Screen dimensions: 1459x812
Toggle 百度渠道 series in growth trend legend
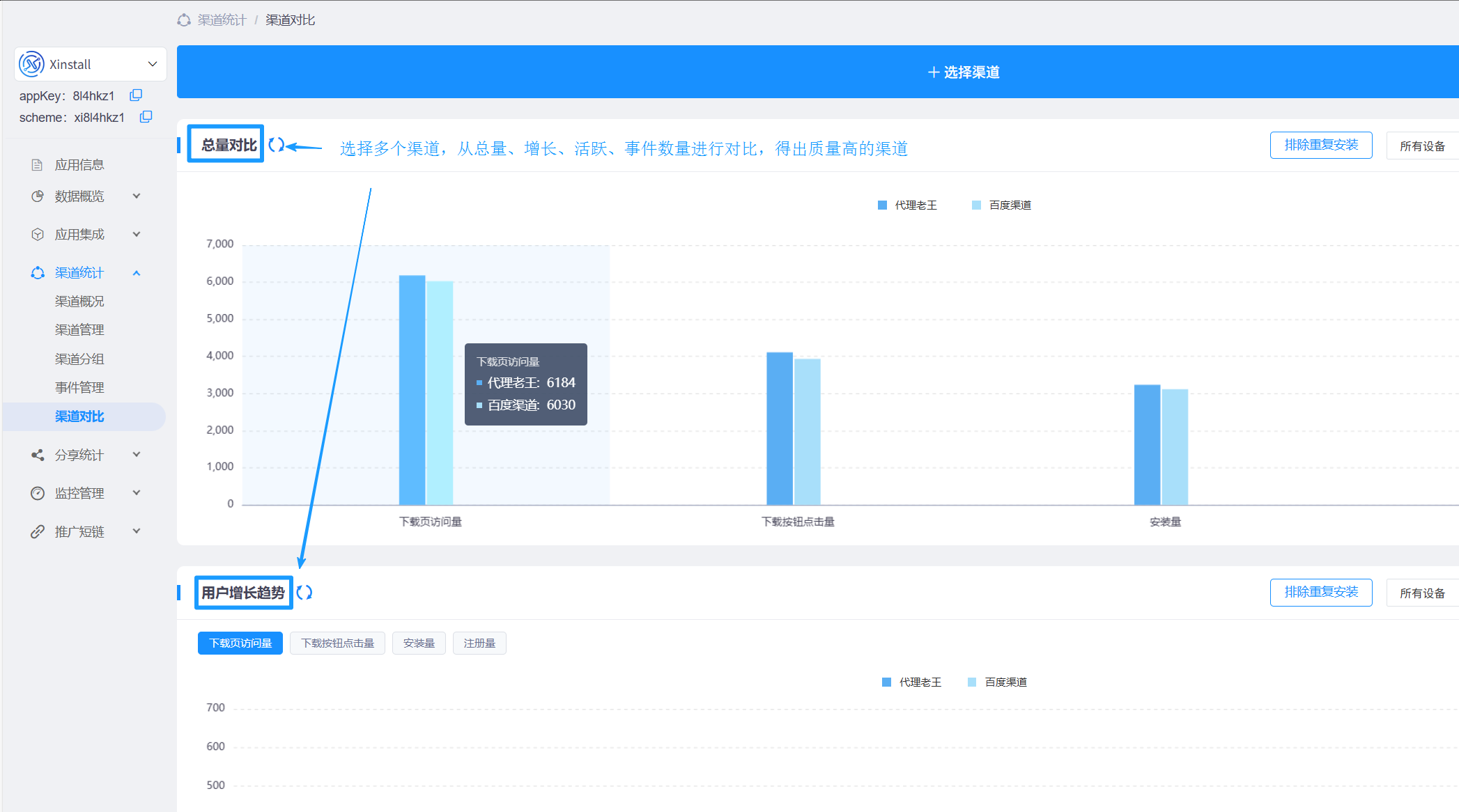tap(998, 682)
